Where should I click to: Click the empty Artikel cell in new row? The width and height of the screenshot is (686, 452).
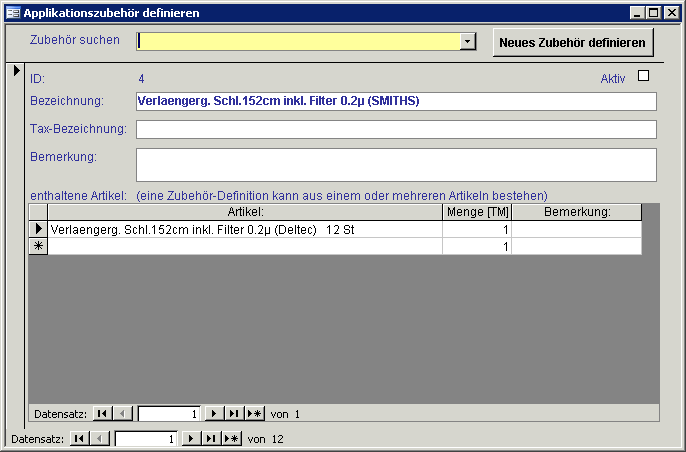[x=245, y=246]
